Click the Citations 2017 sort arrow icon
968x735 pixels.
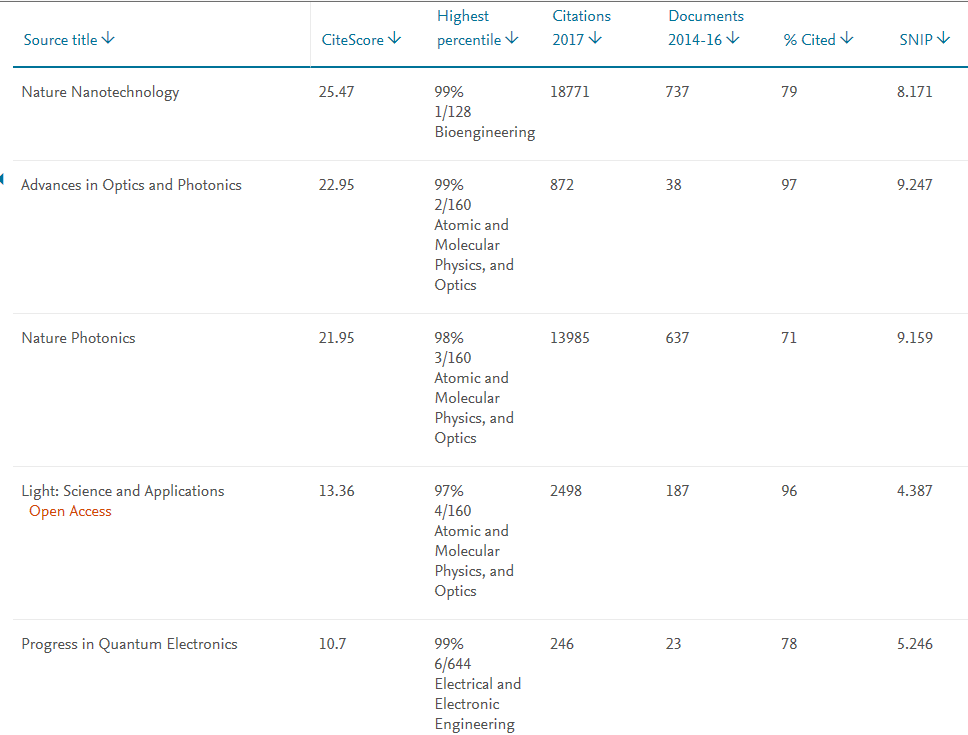tap(595, 39)
